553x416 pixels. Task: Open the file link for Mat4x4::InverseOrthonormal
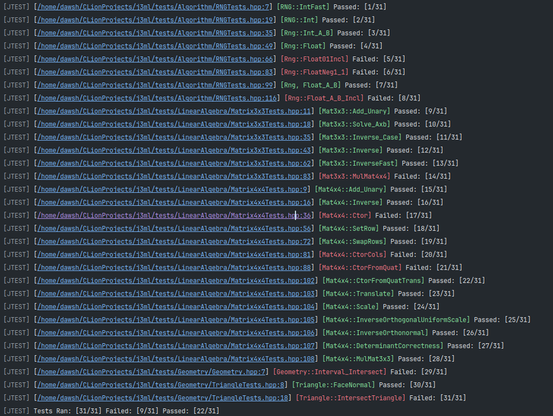pyautogui.click(x=176, y=333)
